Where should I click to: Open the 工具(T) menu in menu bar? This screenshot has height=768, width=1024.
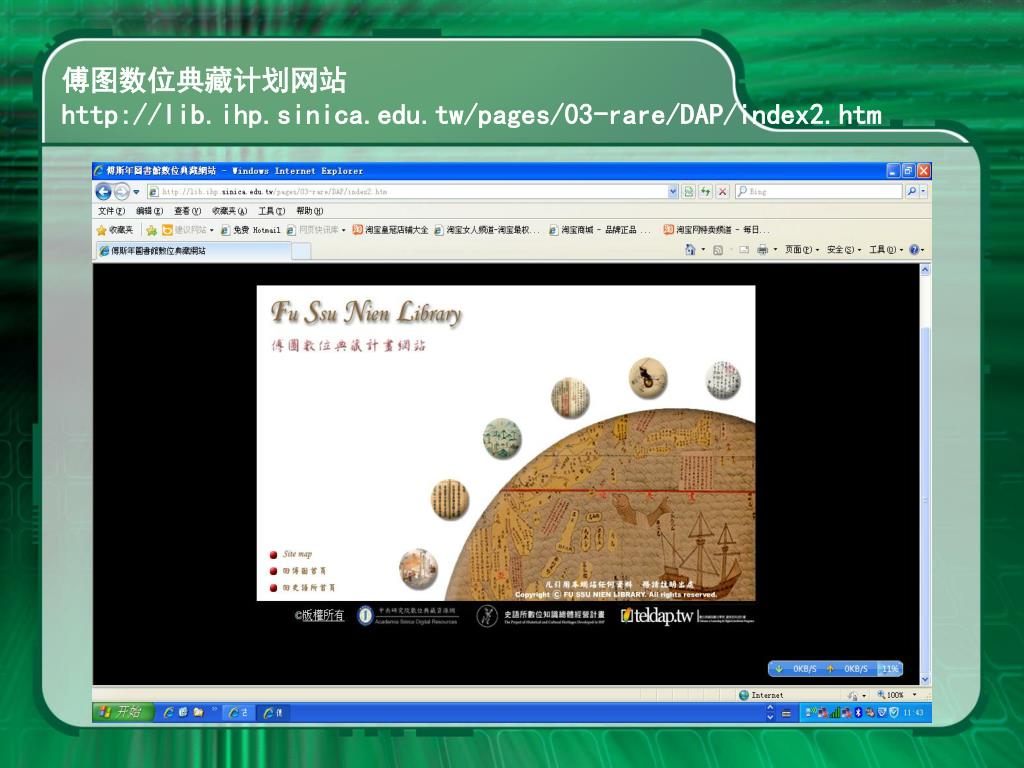point(271,211)
